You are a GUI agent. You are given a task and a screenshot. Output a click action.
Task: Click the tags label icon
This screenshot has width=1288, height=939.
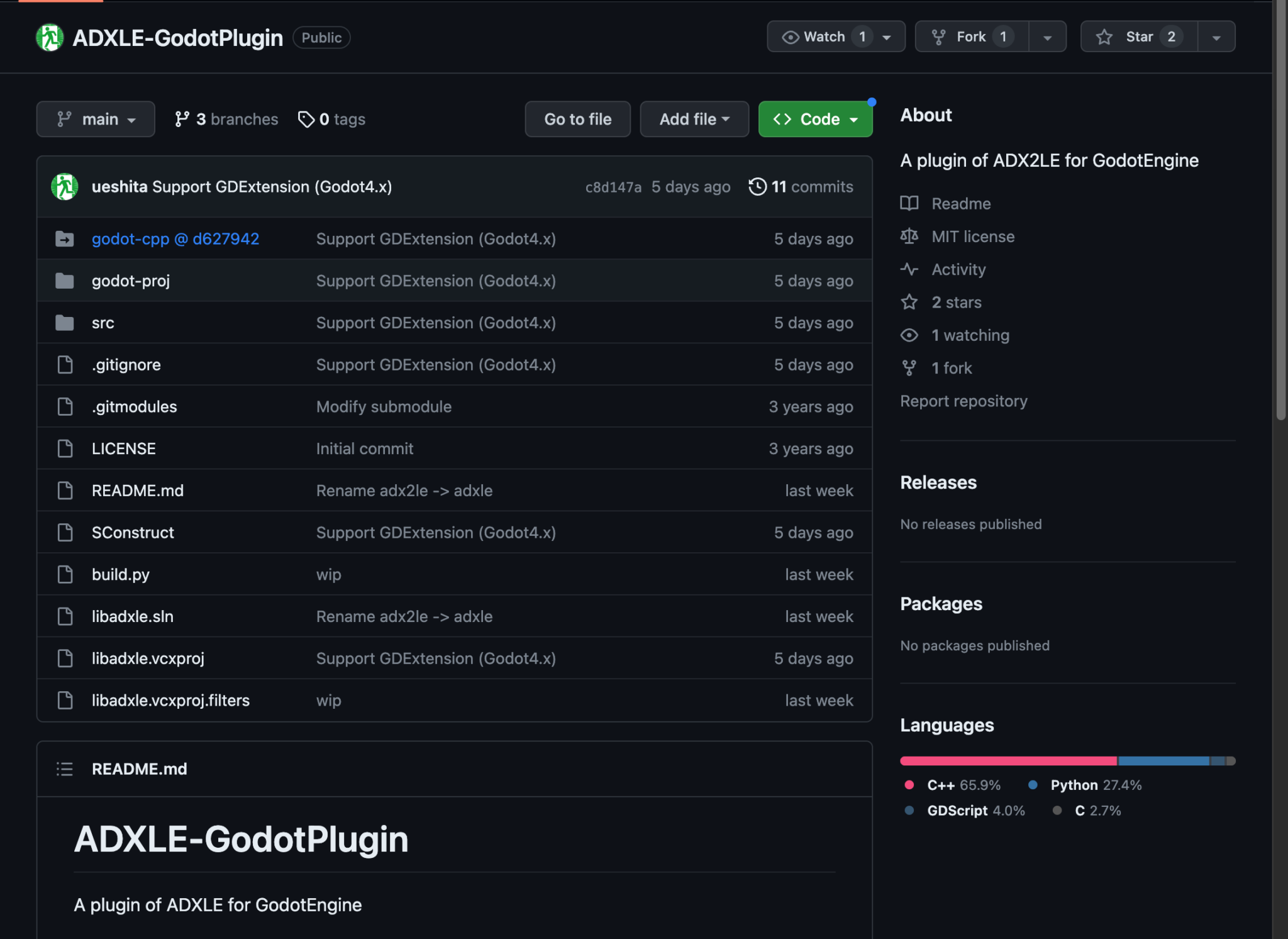tap(306, 119)
